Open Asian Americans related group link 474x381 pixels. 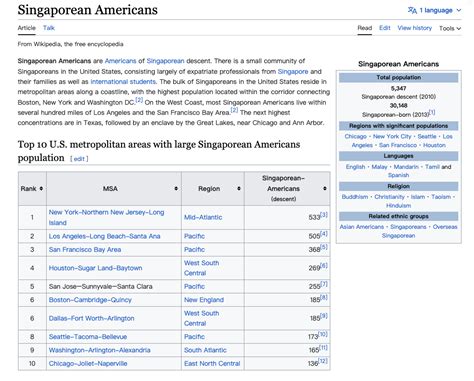tap(362, 227)
